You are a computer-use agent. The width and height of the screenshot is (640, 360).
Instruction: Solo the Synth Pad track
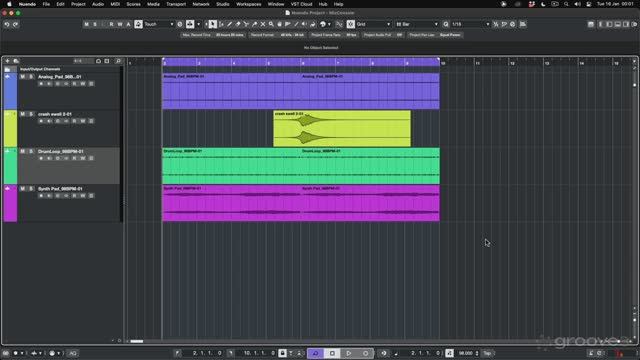point(31,189)
